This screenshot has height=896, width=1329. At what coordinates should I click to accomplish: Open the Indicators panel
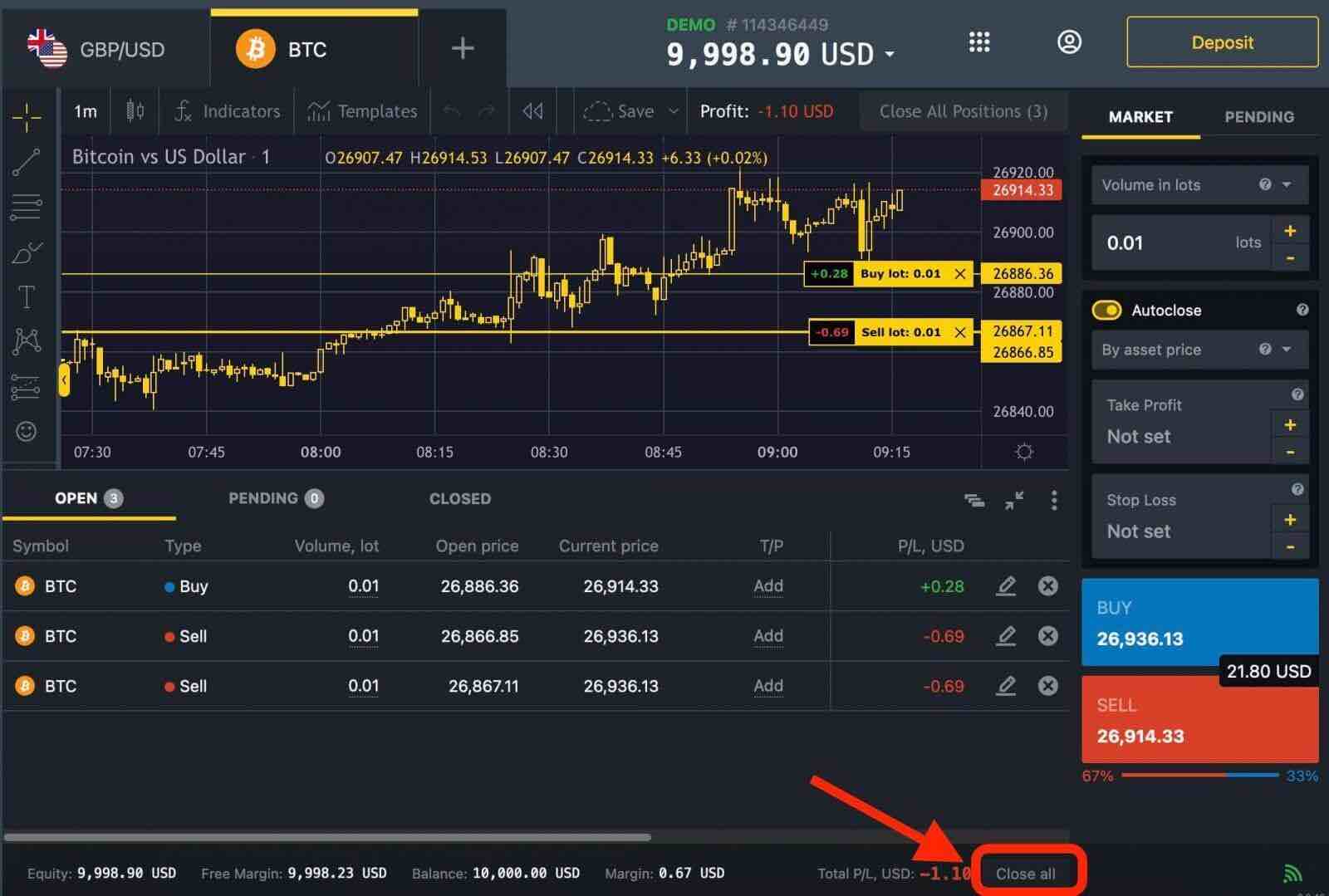tap(228, 111)
